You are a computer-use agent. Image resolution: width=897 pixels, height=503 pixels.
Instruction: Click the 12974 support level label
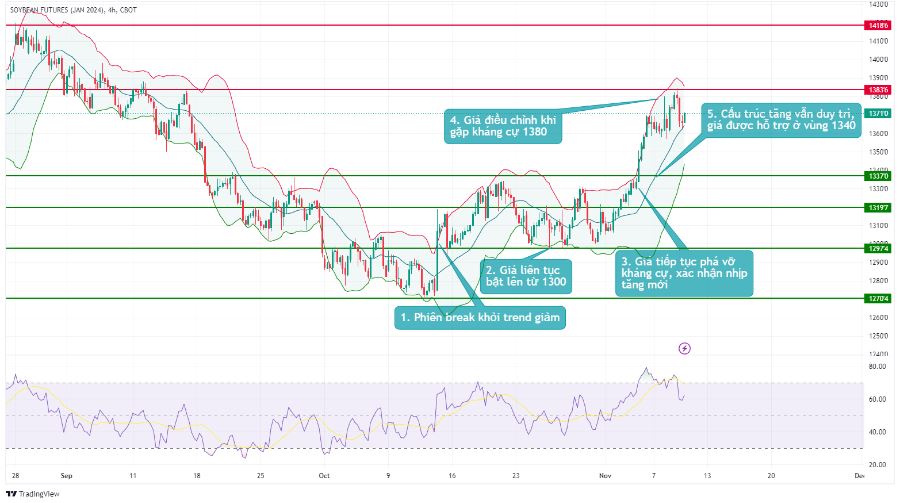(x=878, y=248)
